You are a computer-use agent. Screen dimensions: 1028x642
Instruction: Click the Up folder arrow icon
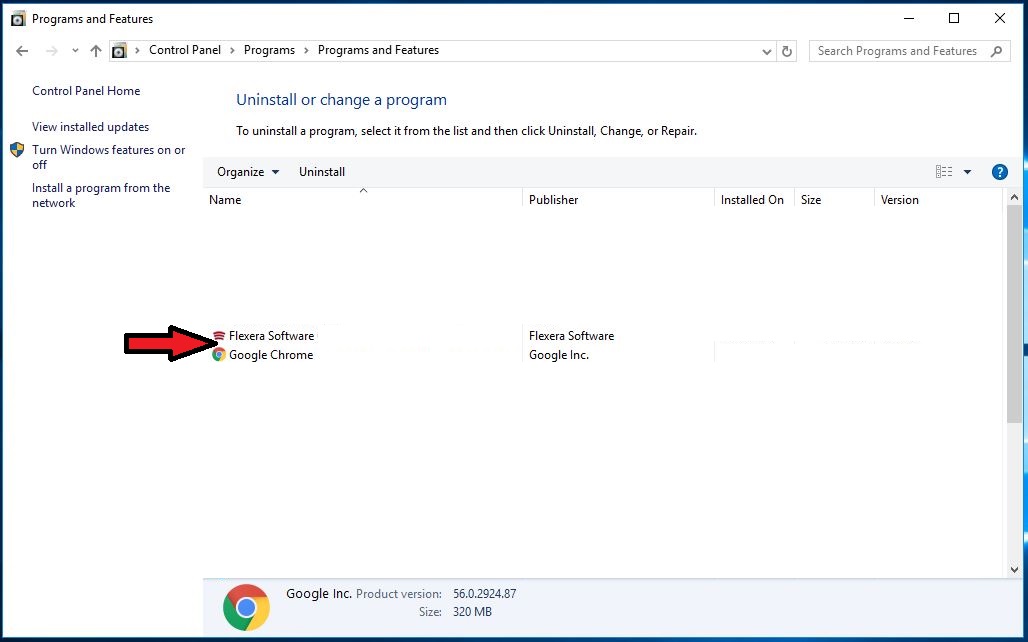(x=96, y=51)
